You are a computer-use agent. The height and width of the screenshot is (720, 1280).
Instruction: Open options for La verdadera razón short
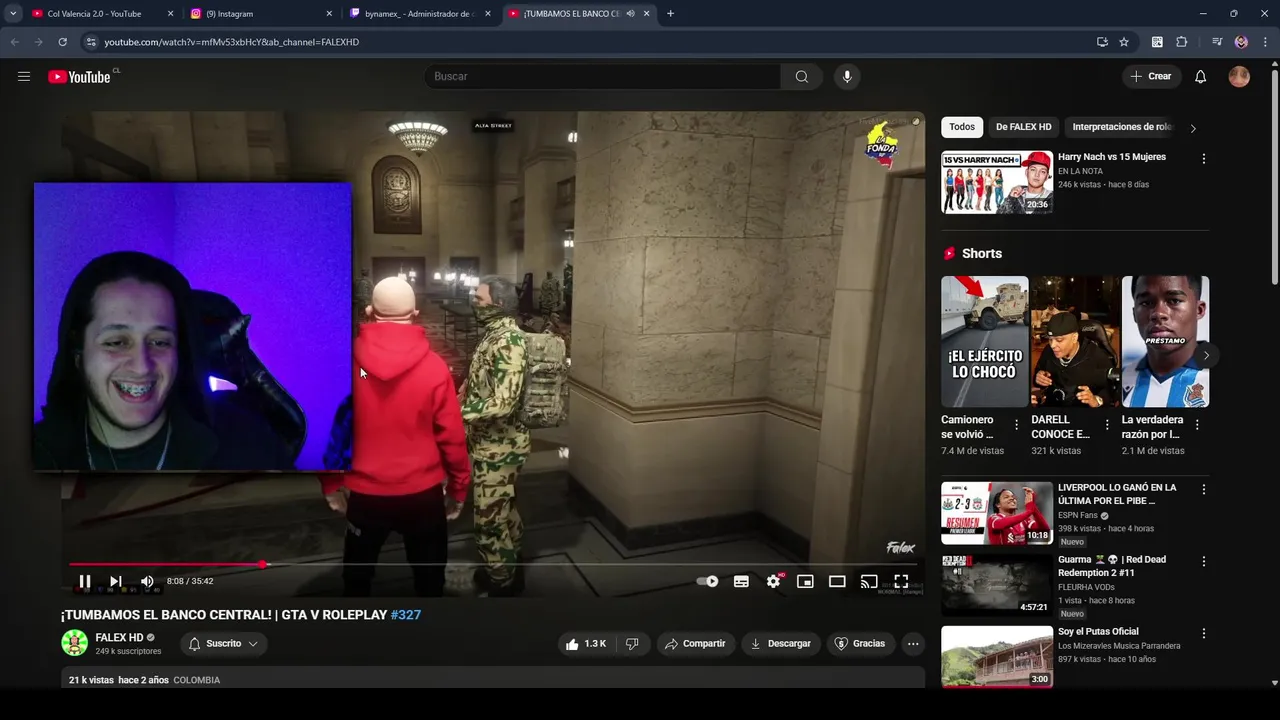pyautogui.click(x=1197, y=425)
